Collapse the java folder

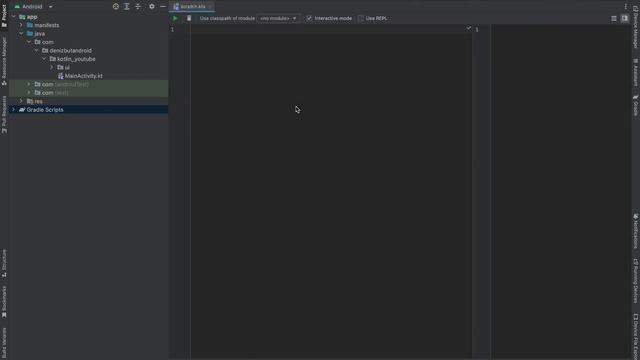[21, 34]
